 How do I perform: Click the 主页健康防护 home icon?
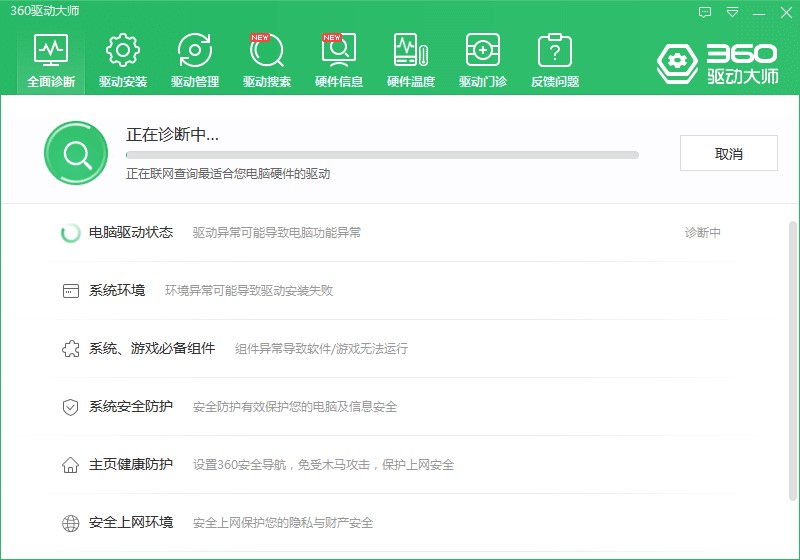click(x=70, y=465)
